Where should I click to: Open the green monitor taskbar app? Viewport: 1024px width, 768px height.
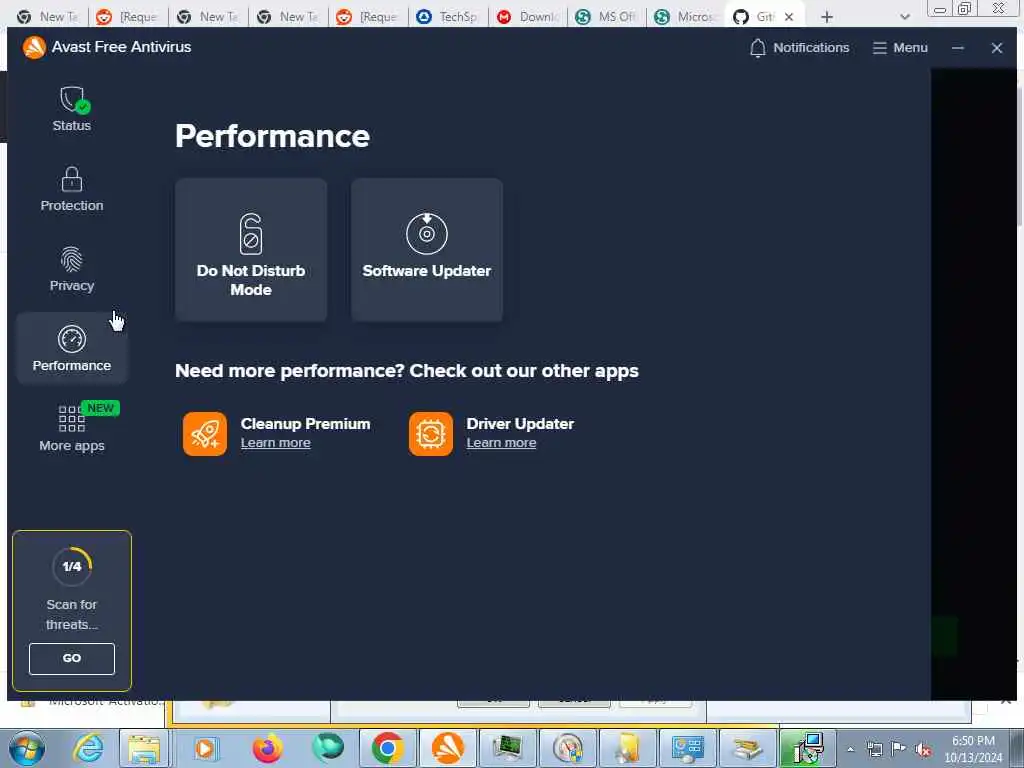coord(508,748)
